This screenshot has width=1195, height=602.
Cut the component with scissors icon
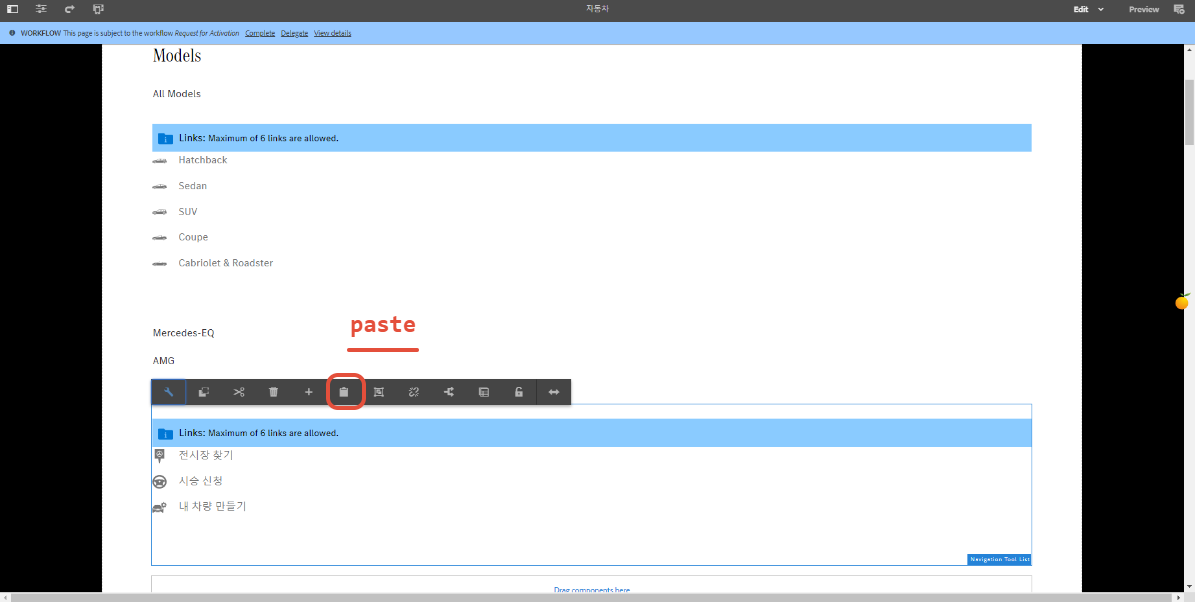[239, 392]
